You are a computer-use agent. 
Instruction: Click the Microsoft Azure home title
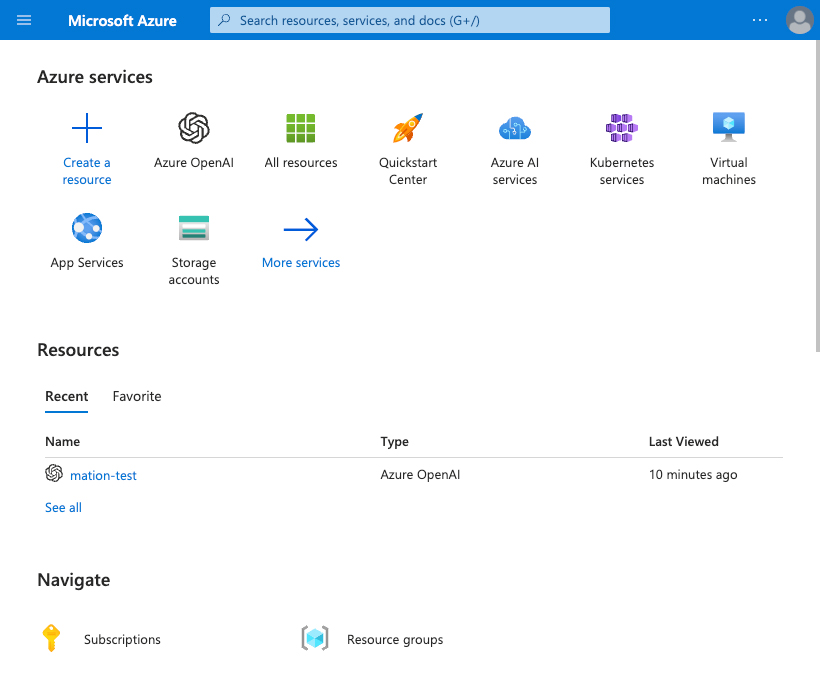click(122, 20)
